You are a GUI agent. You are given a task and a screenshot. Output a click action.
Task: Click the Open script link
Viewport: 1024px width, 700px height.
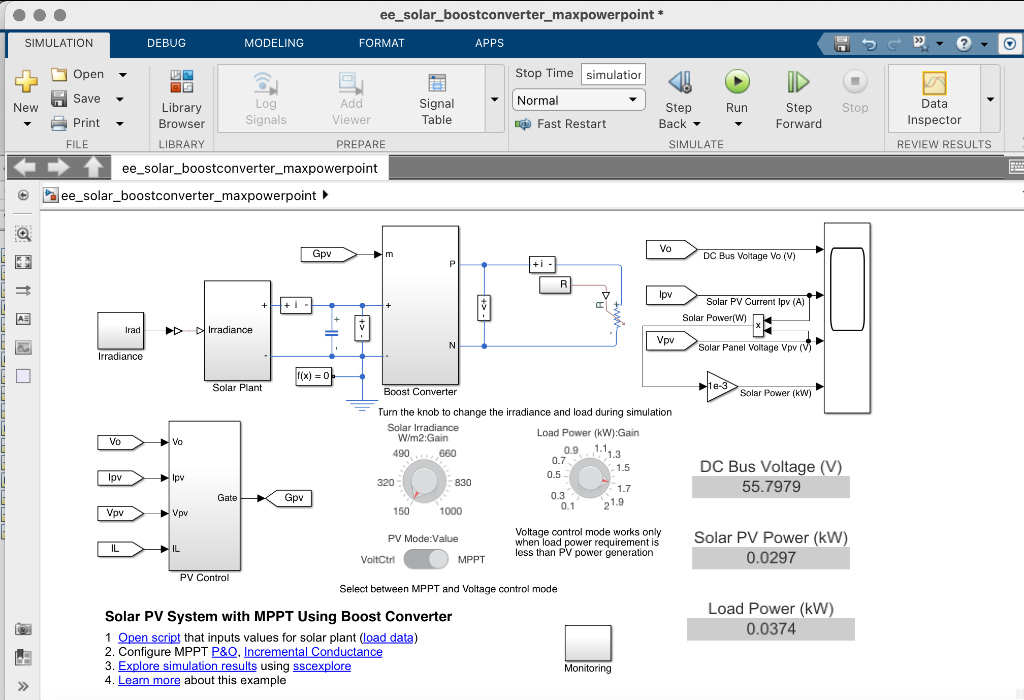pos(149,637)
